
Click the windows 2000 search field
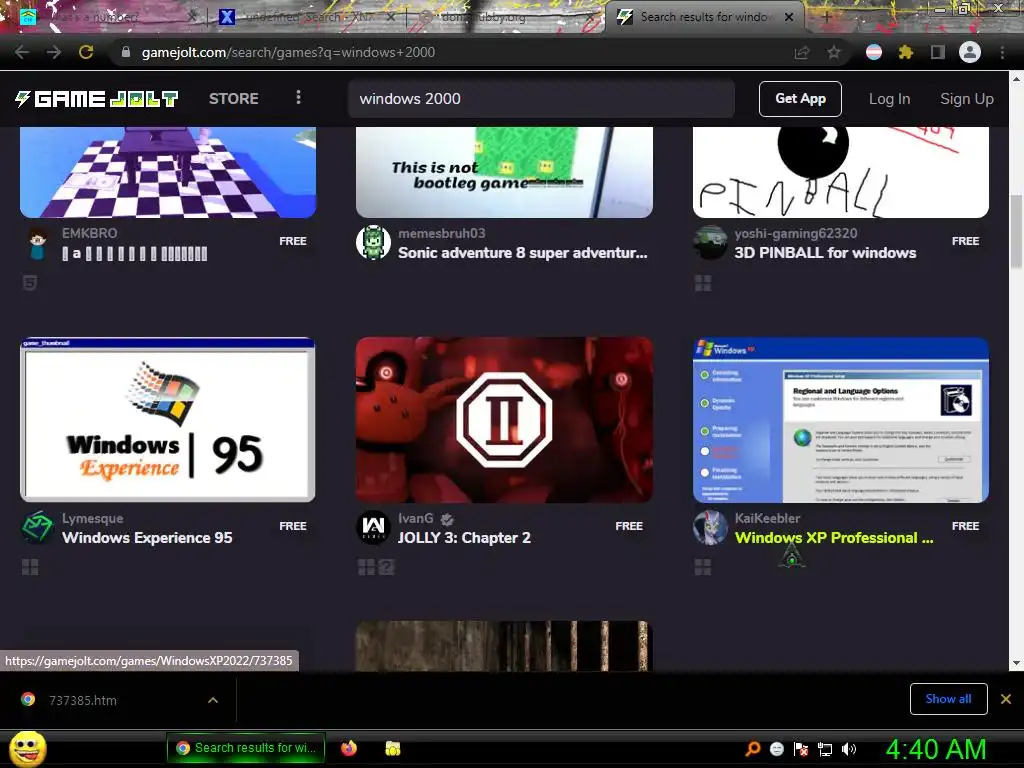pos(541,99)
